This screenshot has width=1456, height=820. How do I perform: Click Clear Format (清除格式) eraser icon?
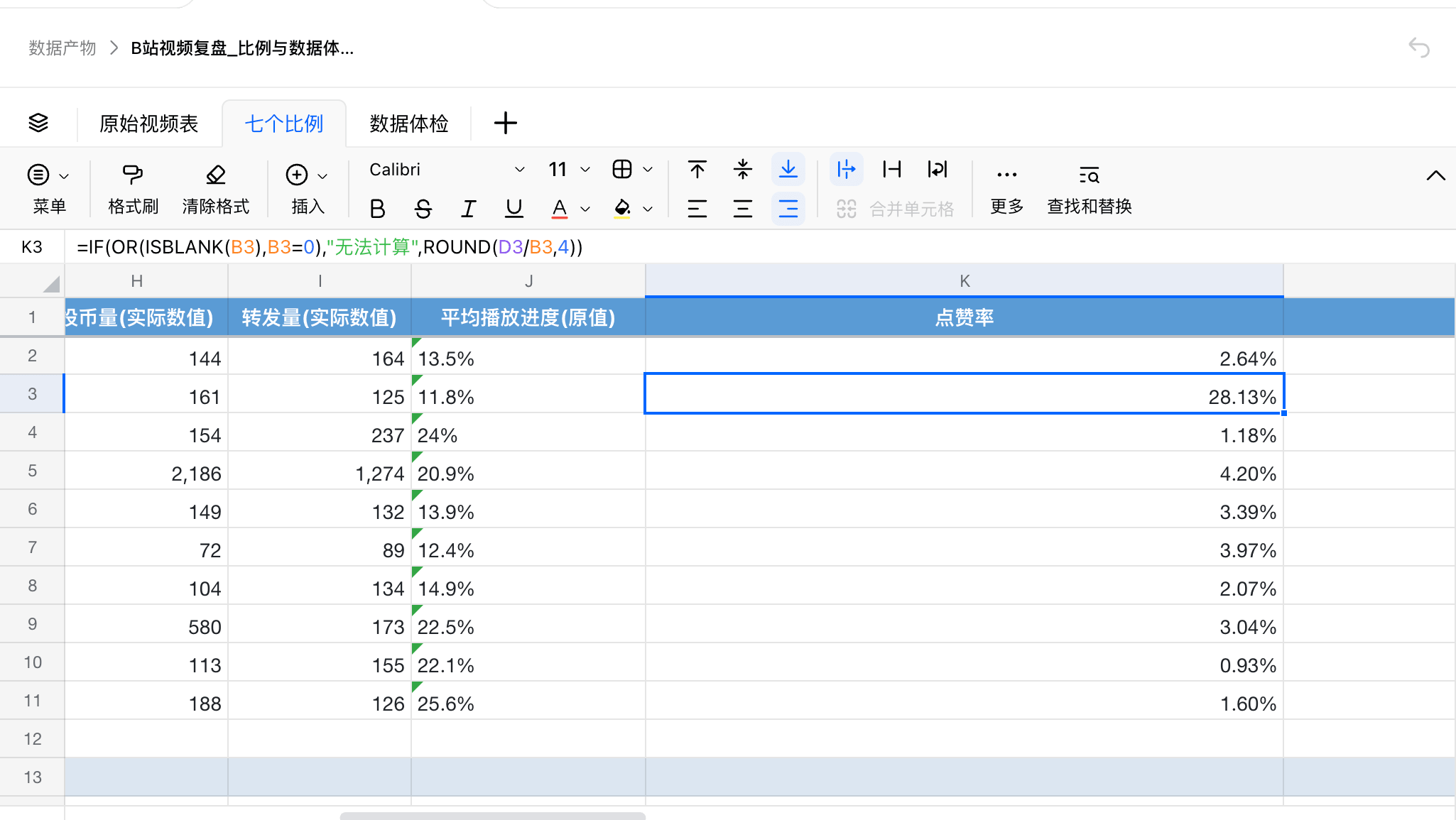click(x=215, y=175)
